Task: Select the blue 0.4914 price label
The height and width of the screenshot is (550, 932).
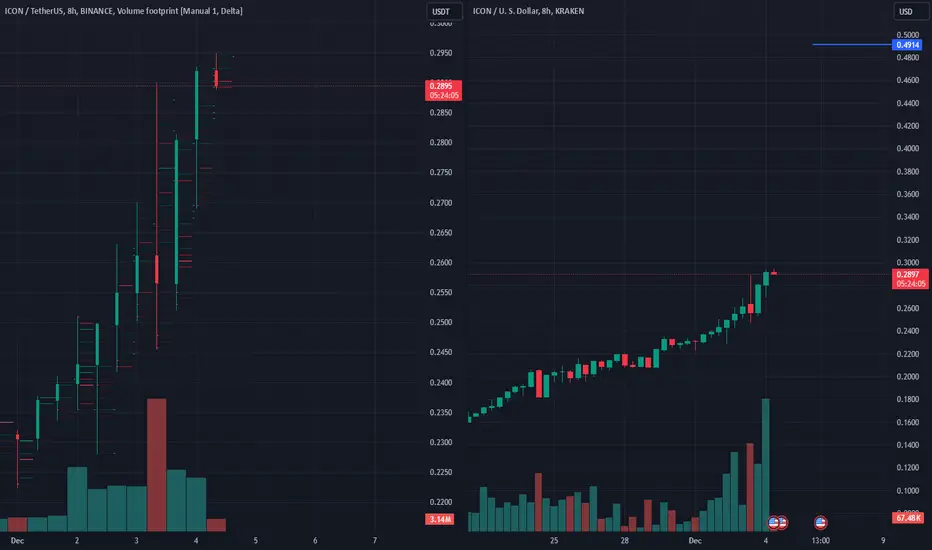Action: (x=908, y=45)
